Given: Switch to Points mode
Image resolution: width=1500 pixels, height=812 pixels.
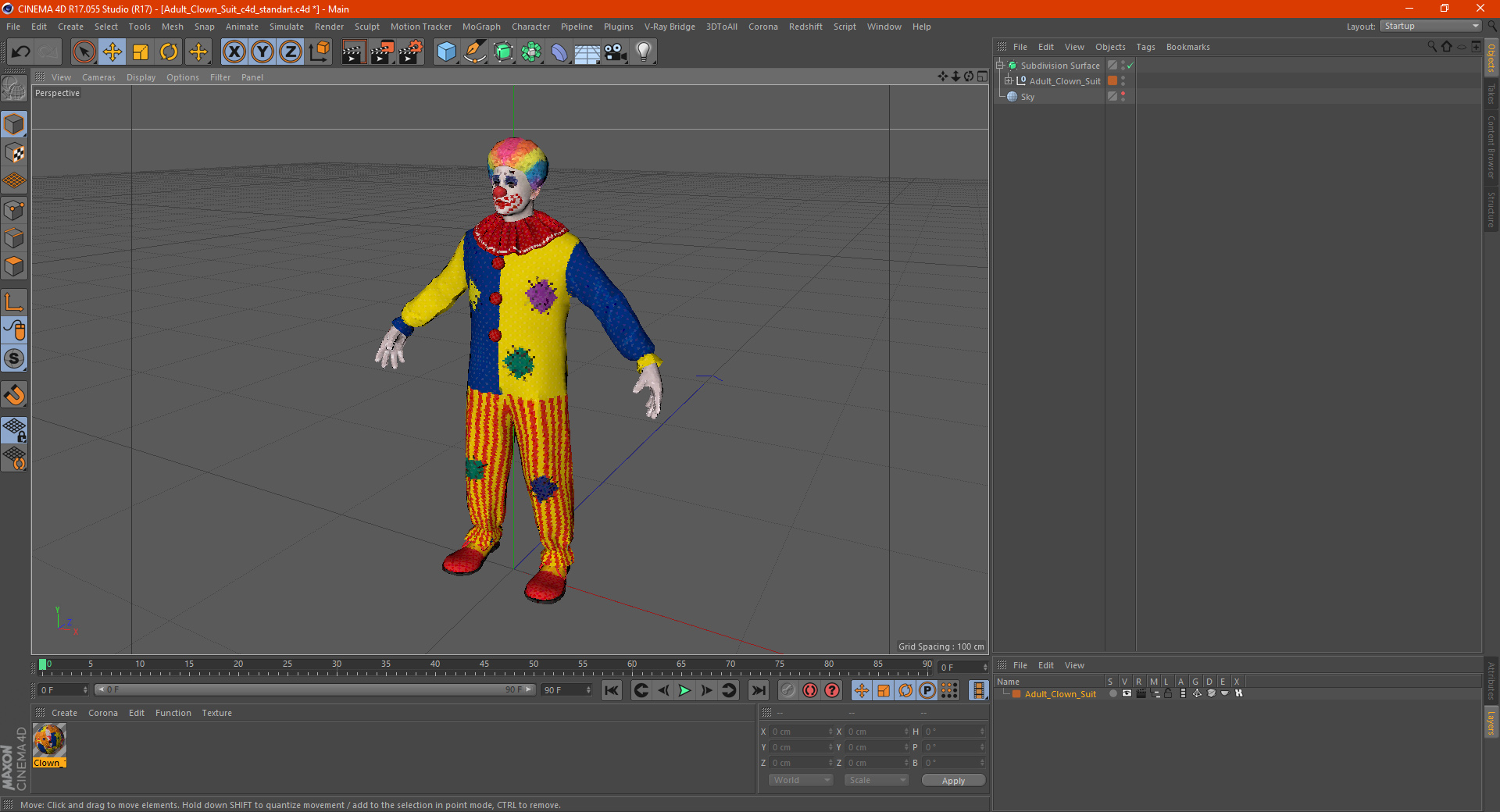Looking at the screenshot, I should (x=14, y=210).
